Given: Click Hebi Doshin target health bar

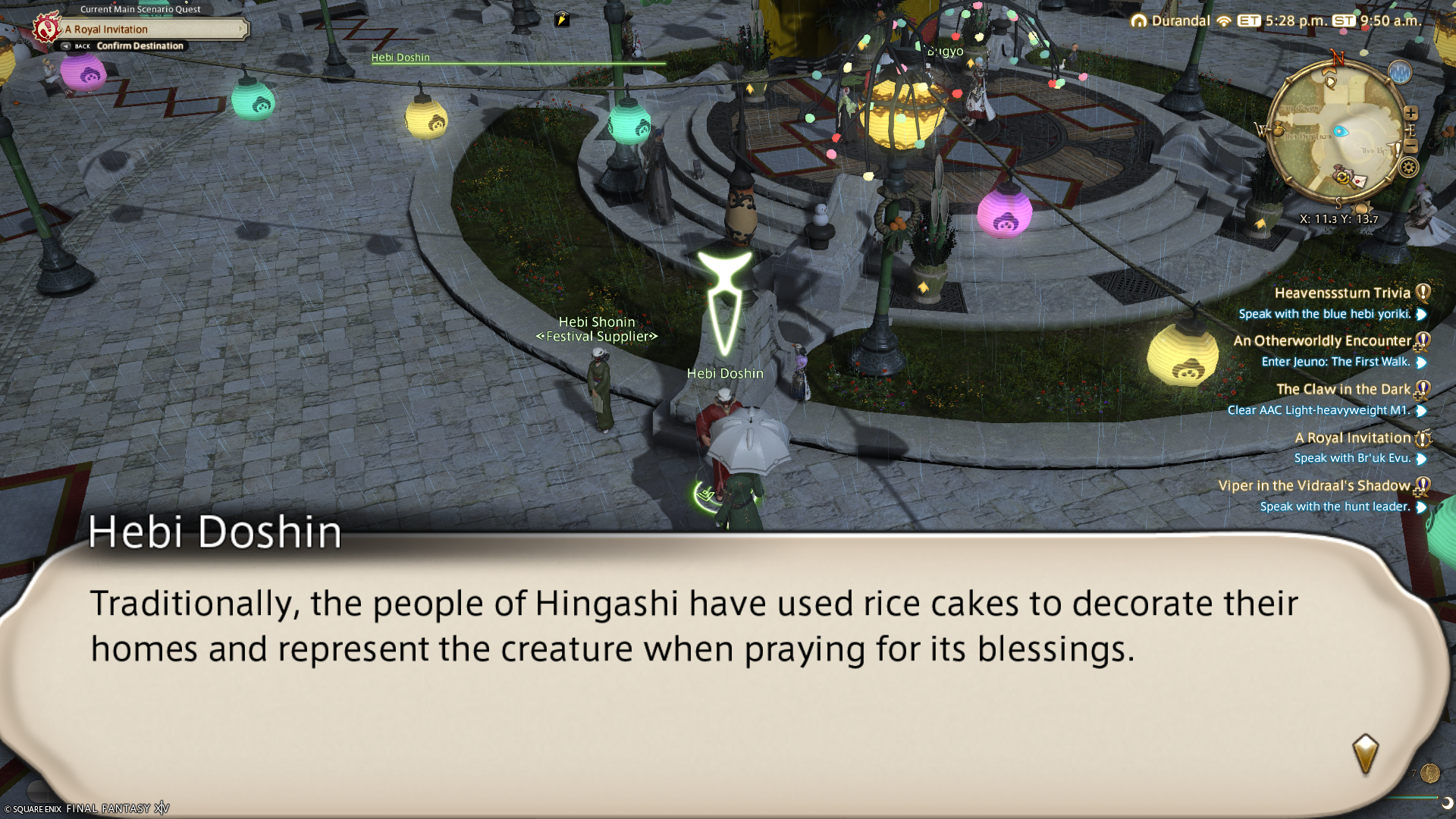Looking at the screenshot, I should click(519, 64).
